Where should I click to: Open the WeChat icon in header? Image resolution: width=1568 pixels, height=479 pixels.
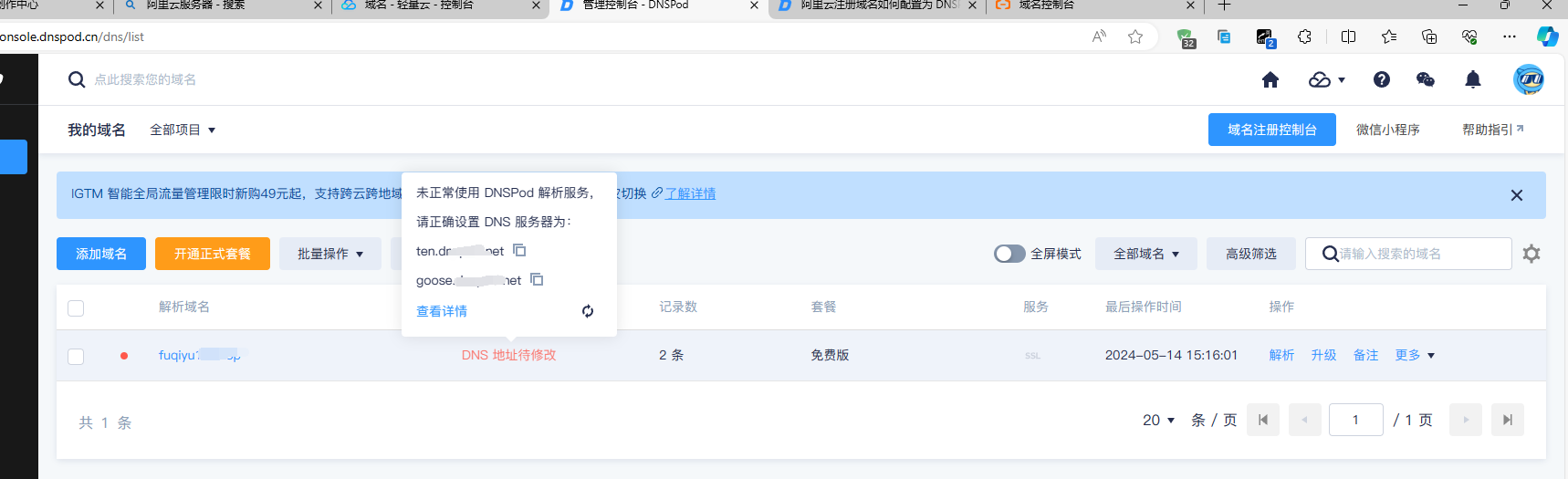coord(1425,80)
